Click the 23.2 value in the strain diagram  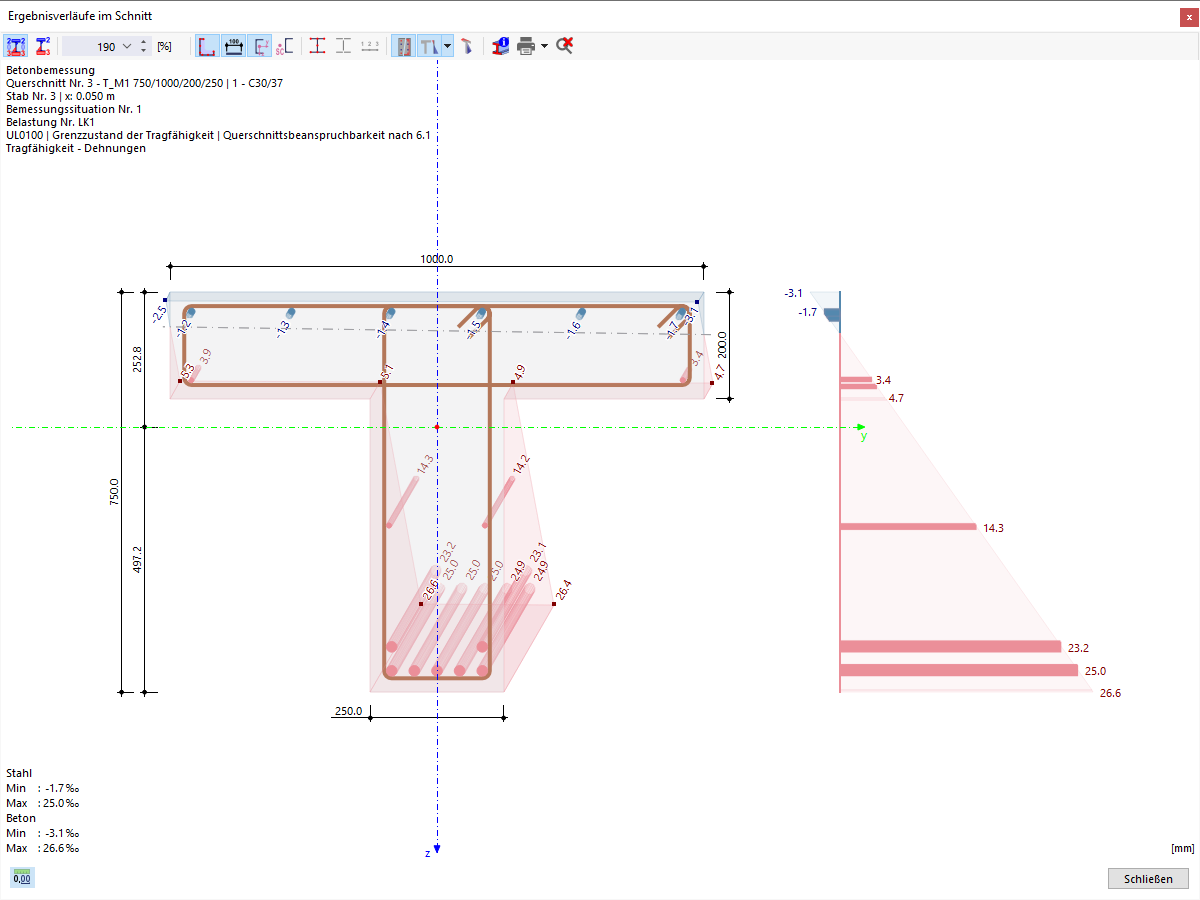pos(1079,647)
